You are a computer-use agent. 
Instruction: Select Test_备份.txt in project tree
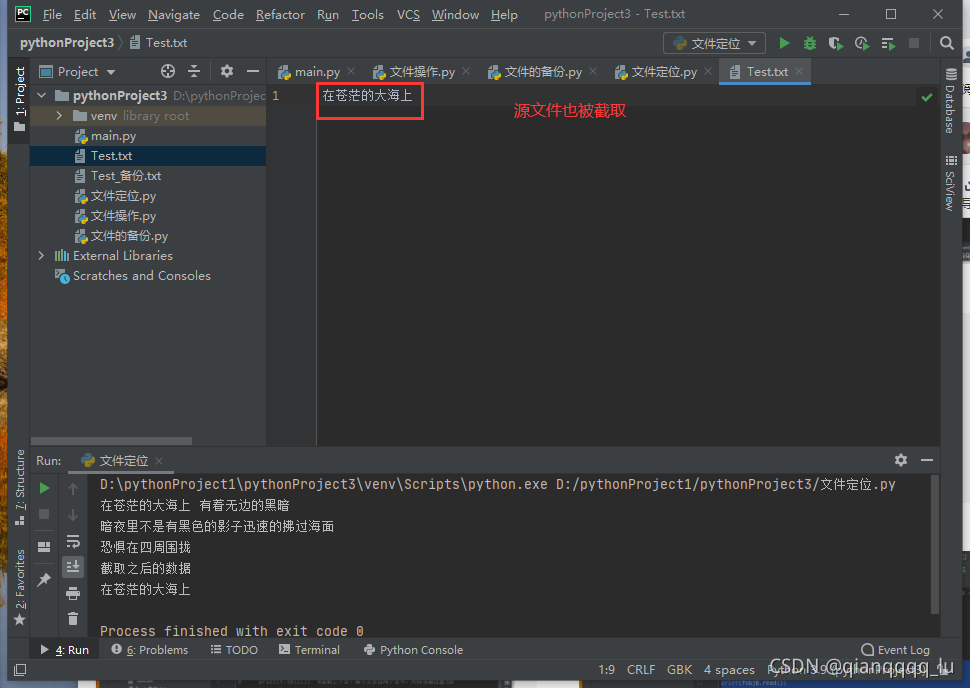pos(126,176)
